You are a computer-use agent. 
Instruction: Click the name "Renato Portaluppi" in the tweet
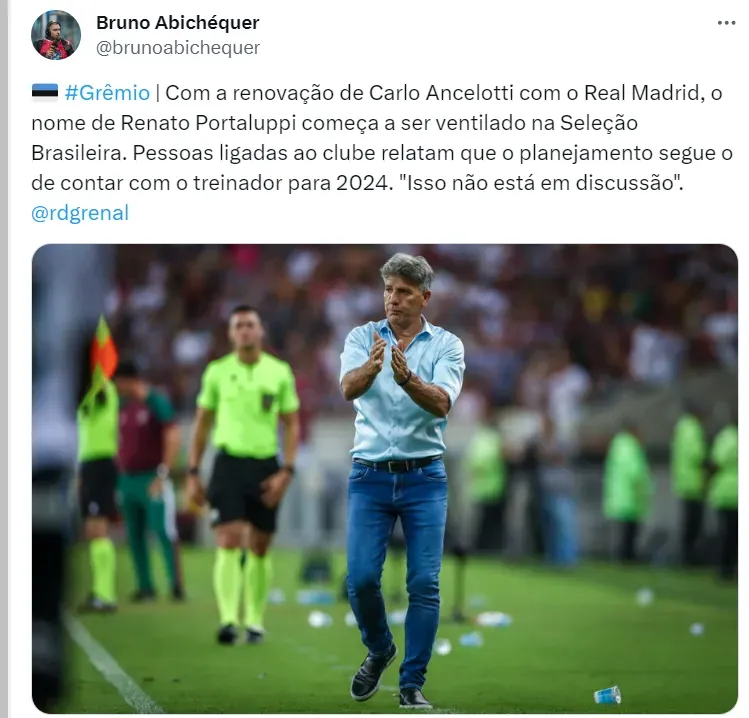[x=208, y=123]
